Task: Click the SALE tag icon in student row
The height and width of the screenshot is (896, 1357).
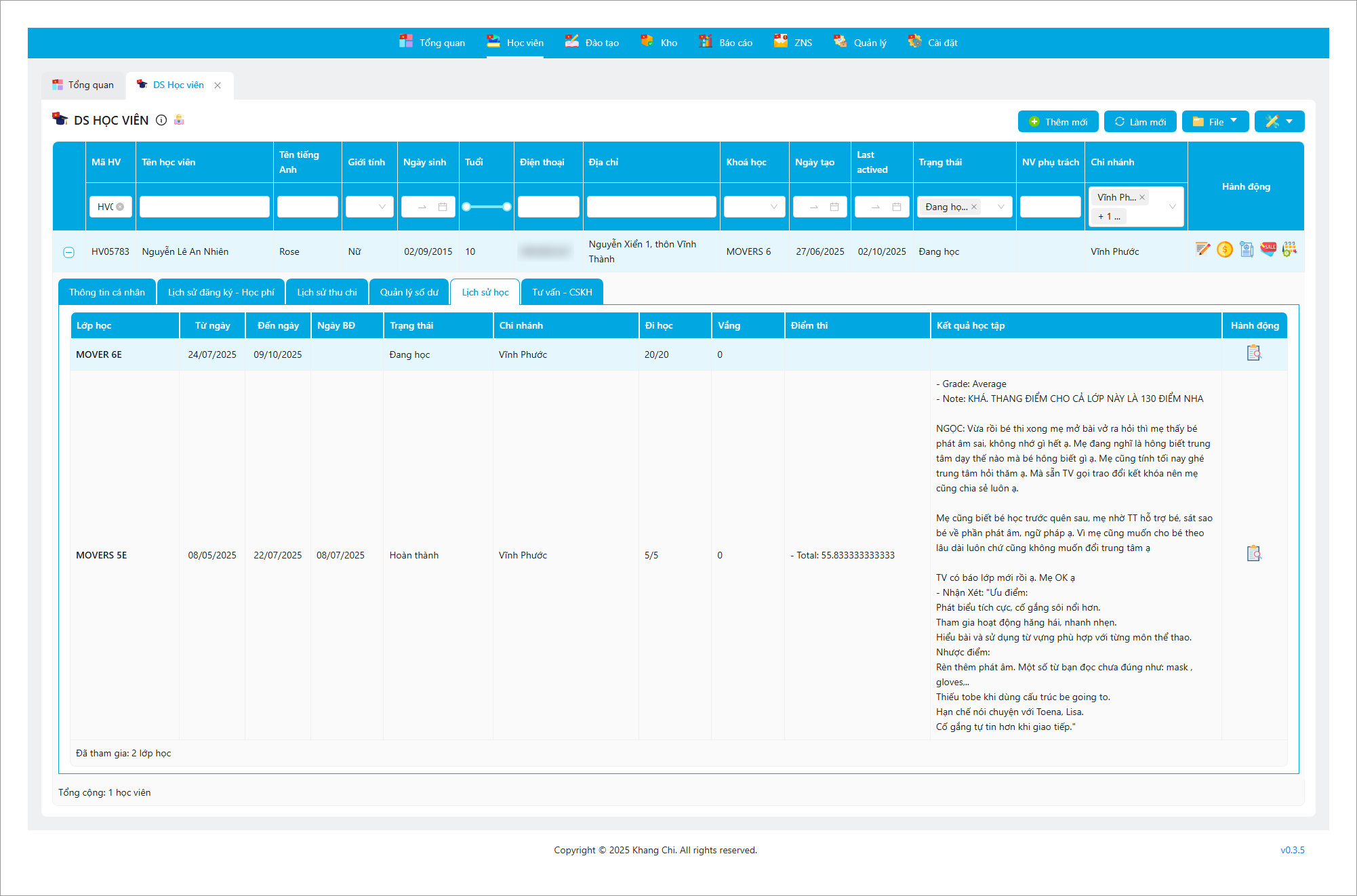Action: pos(1268,249)
